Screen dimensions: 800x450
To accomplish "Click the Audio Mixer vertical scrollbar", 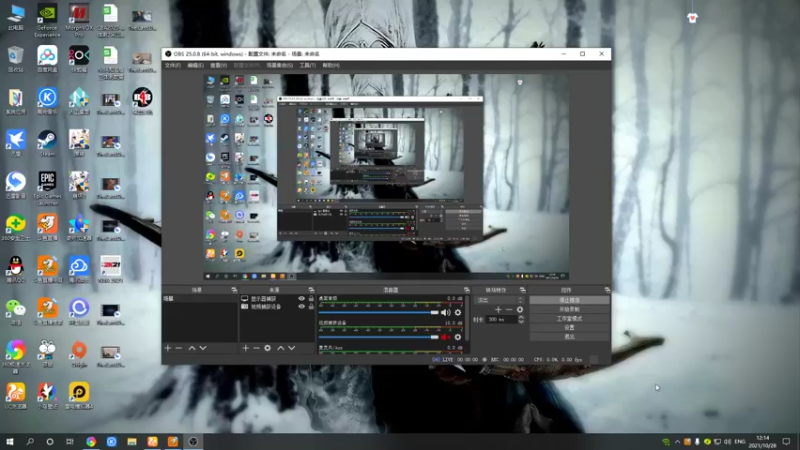I will [466, 318].
